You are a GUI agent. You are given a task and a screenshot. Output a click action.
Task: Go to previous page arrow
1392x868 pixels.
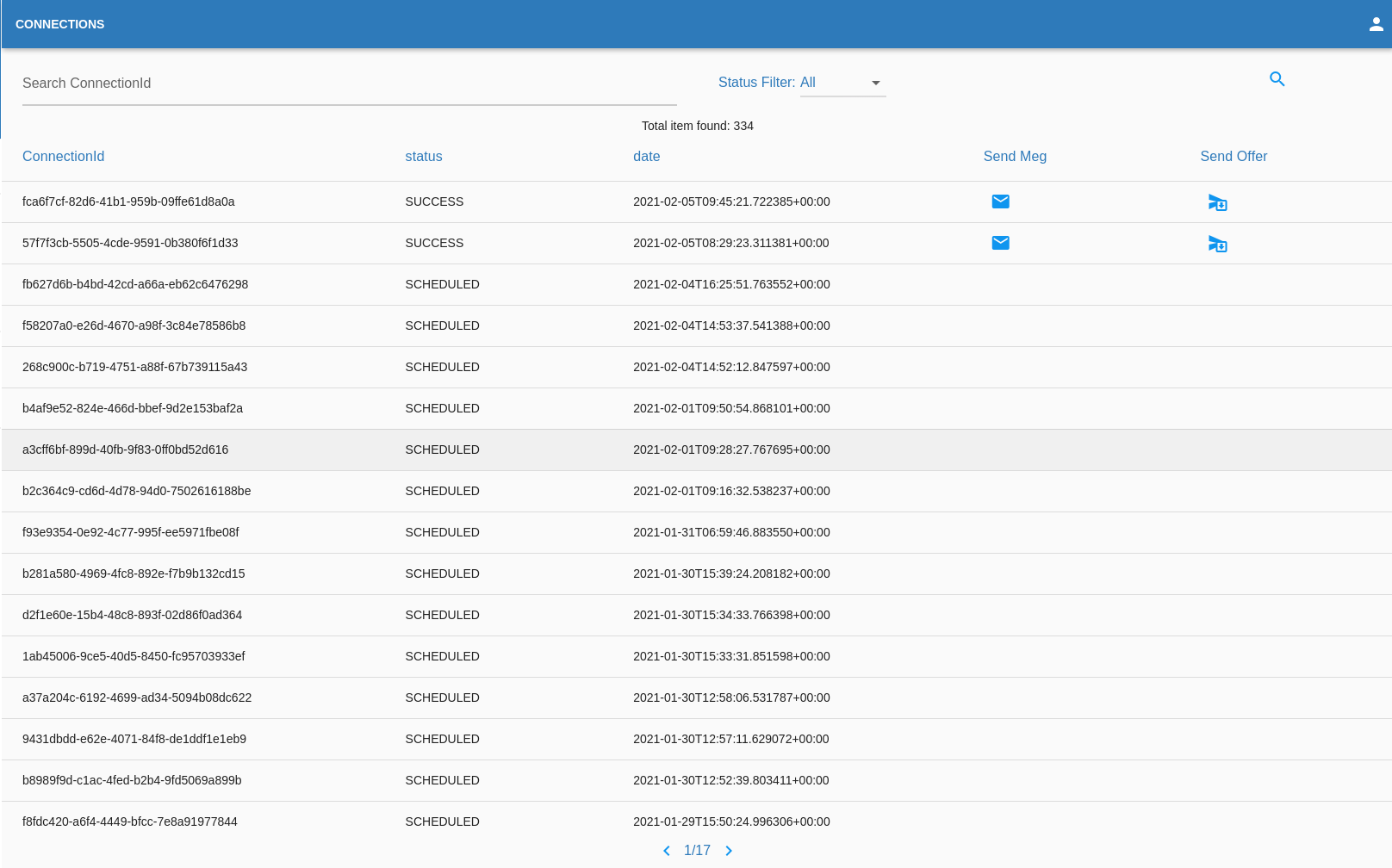pos(666,851)
